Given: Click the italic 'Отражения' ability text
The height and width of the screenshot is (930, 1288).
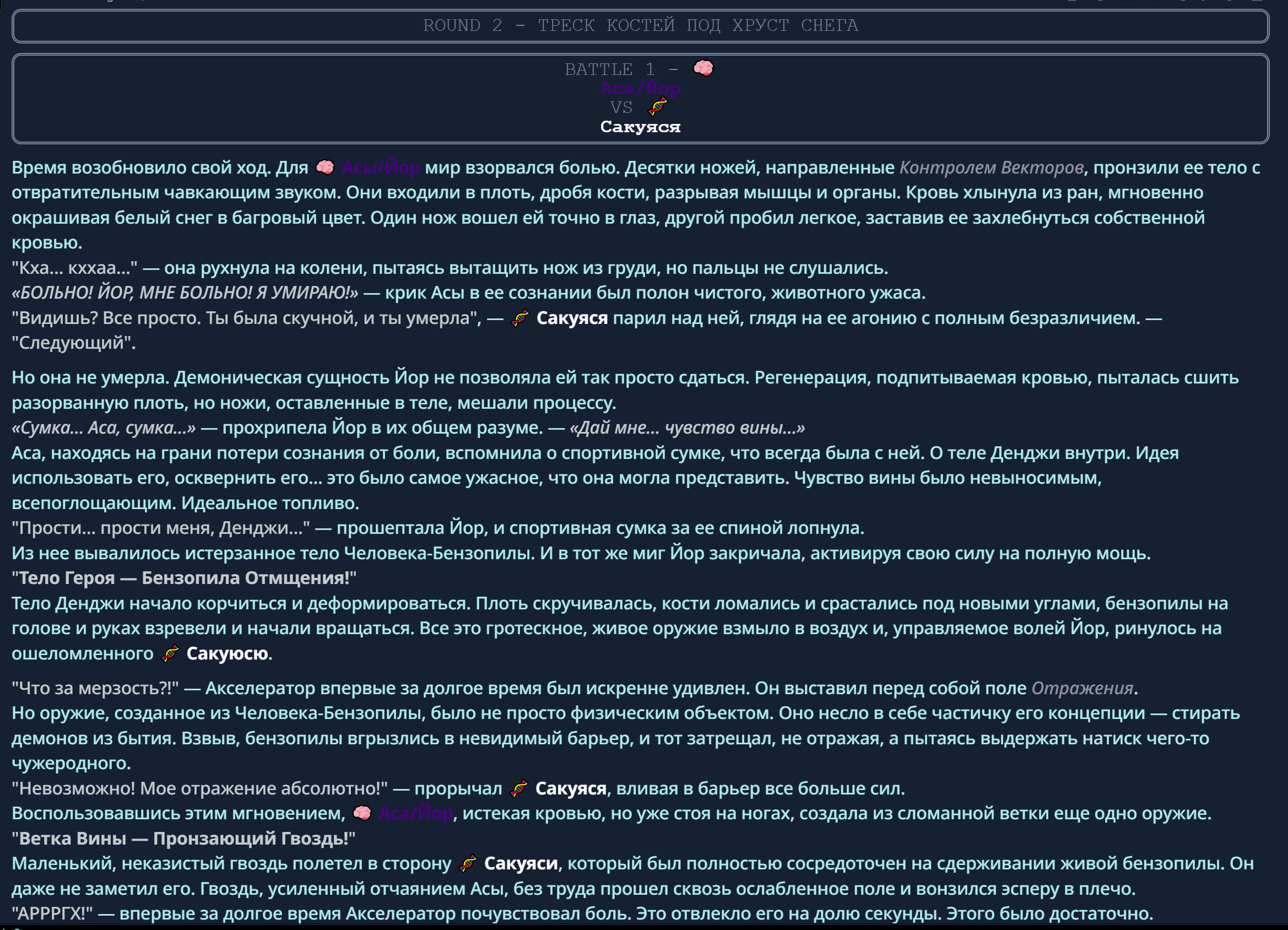Looking at the screenshot, I should point(1082,688).
